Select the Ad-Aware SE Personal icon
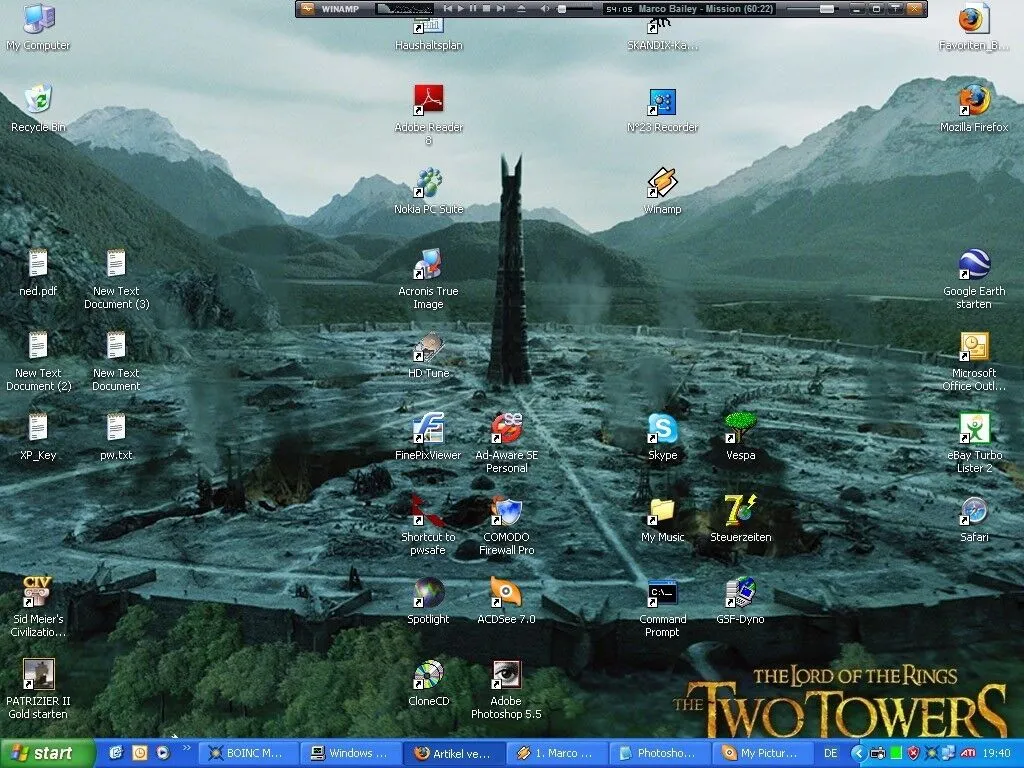This screenshot has height=768, width=1024. pyautogui.click(x=506, y=429)
